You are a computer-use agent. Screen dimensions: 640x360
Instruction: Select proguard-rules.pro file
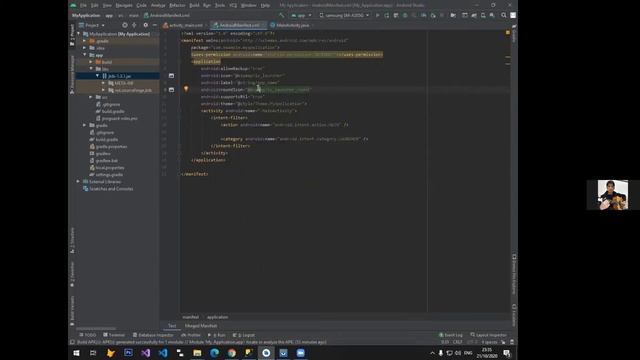pos(116,118)
